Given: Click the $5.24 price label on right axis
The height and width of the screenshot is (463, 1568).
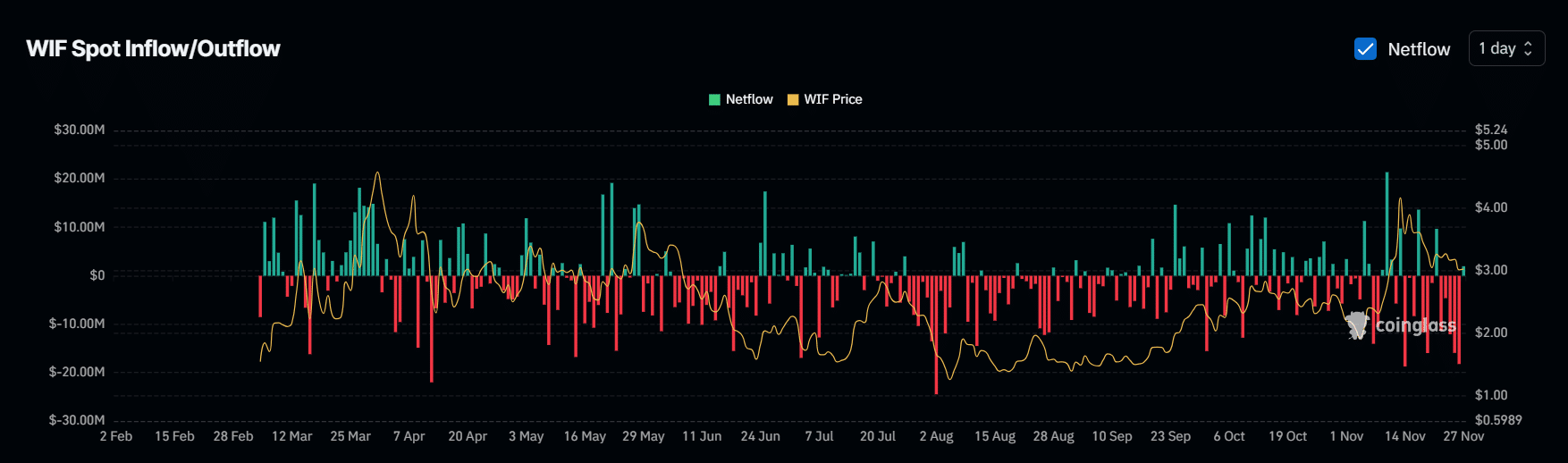Looking at the screenshot, I should [1490, 130].
